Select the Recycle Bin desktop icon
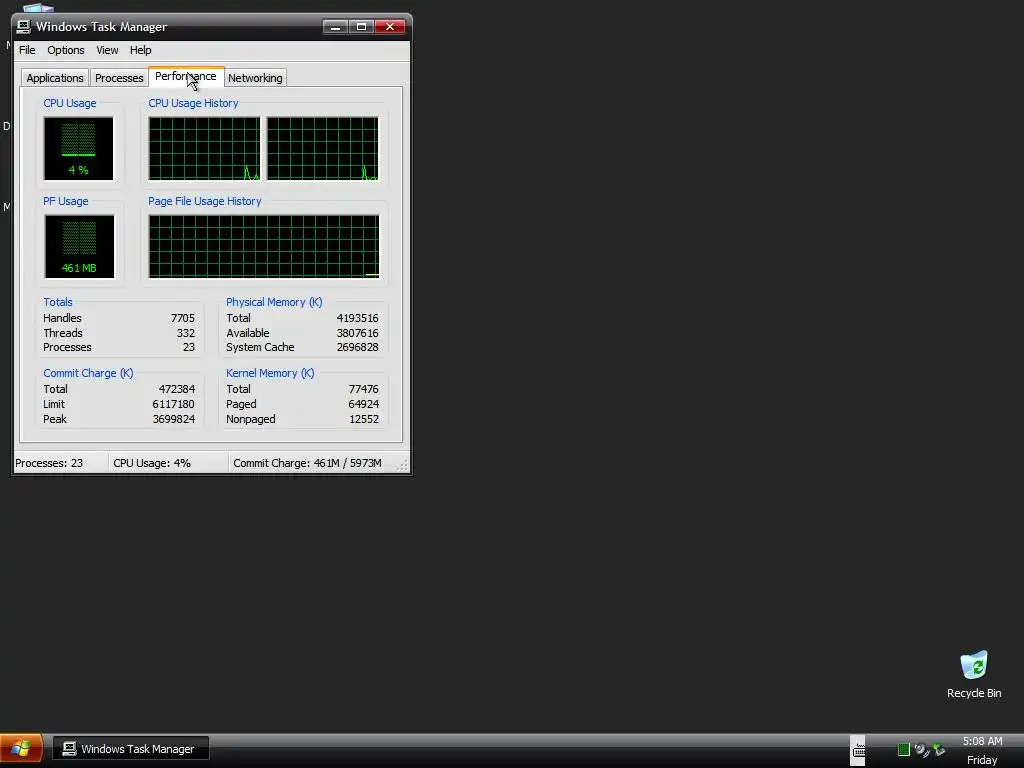Image resolution: width=1024 pixels, height=768 pixels. click(x=974, y=675)
